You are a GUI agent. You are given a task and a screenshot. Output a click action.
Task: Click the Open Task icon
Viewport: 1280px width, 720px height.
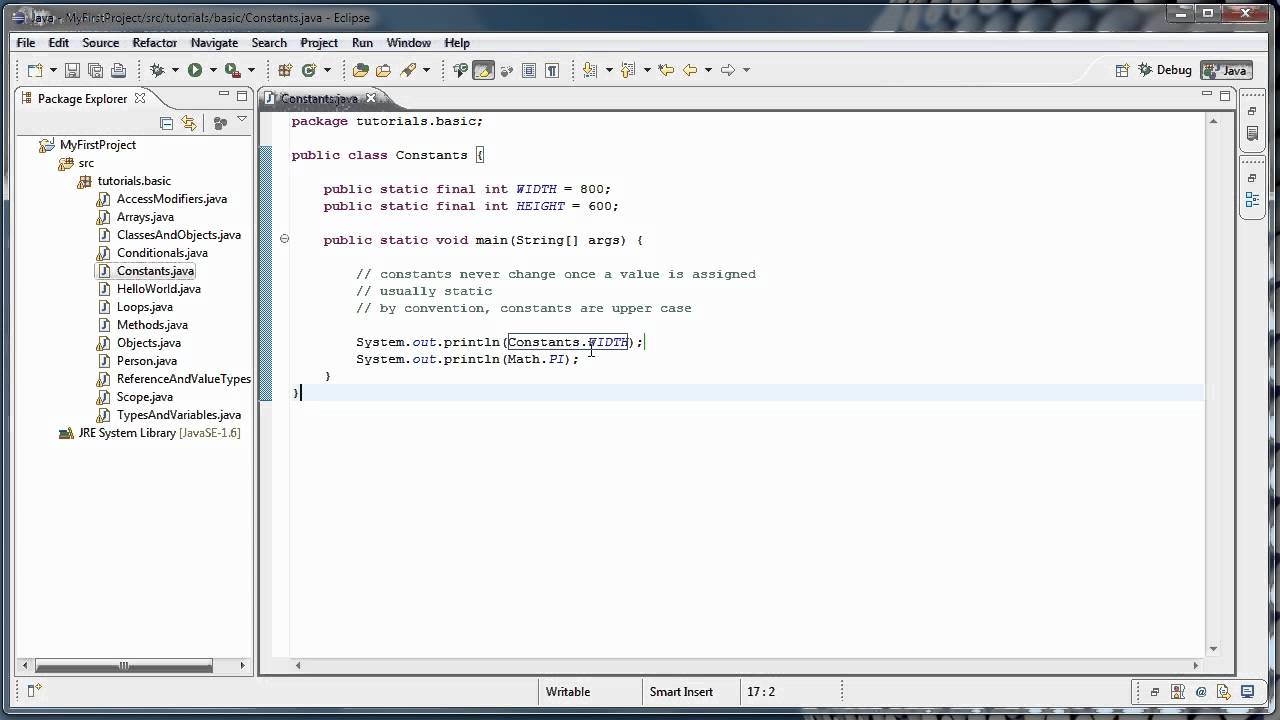(x=383, y=70)
